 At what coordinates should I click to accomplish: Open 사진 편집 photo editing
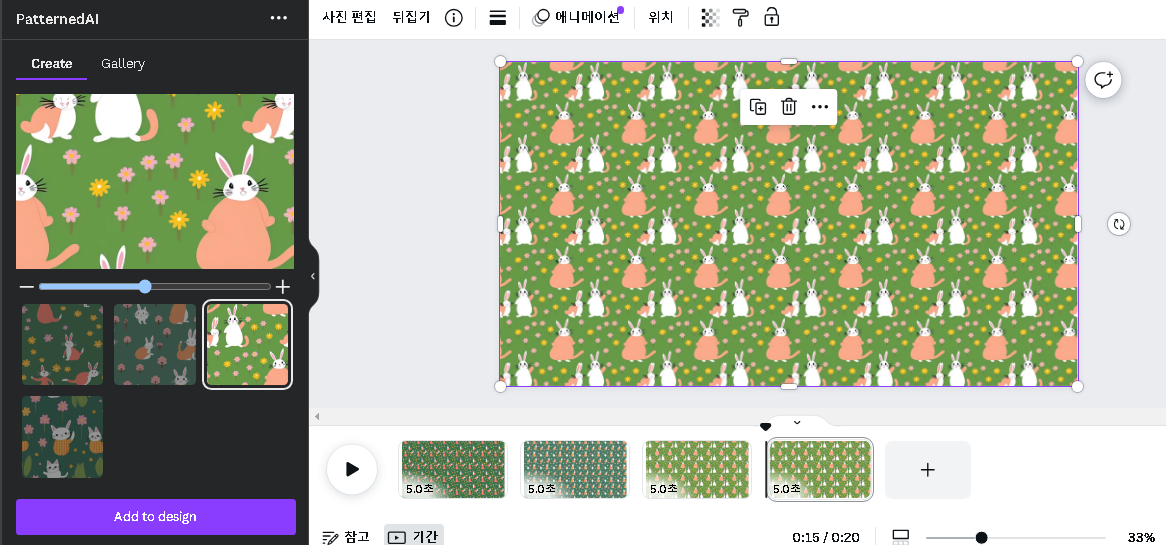[350, 18]
